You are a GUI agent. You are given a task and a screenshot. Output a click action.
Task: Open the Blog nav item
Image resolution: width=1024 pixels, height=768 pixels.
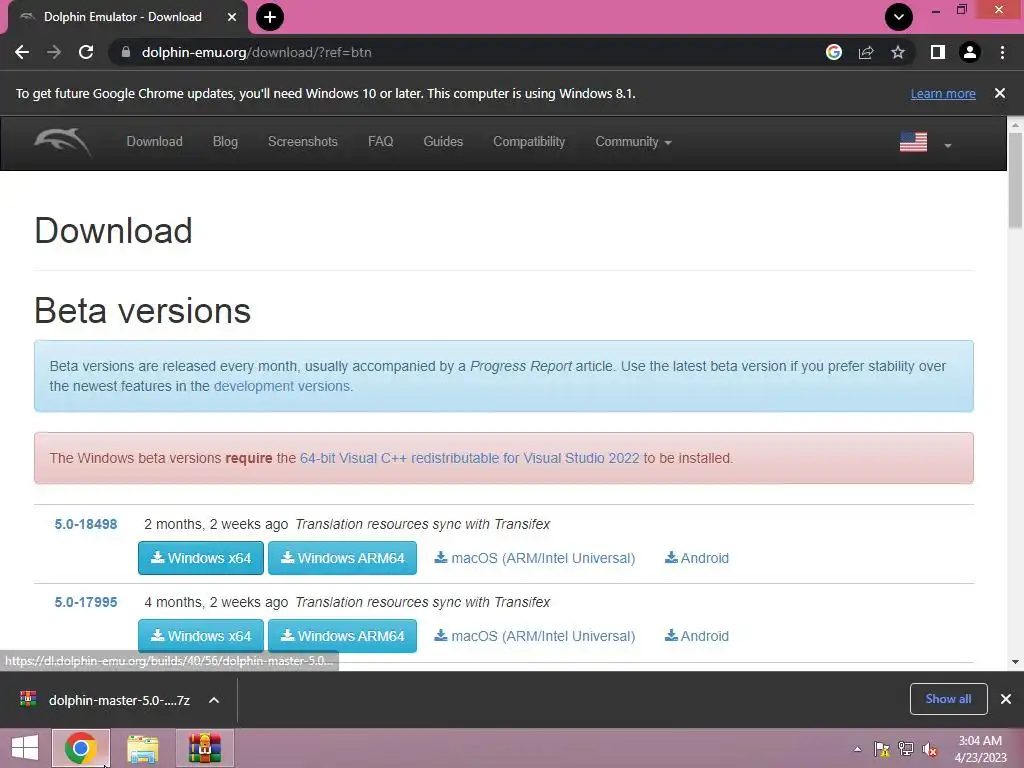[x=225, y=142]
